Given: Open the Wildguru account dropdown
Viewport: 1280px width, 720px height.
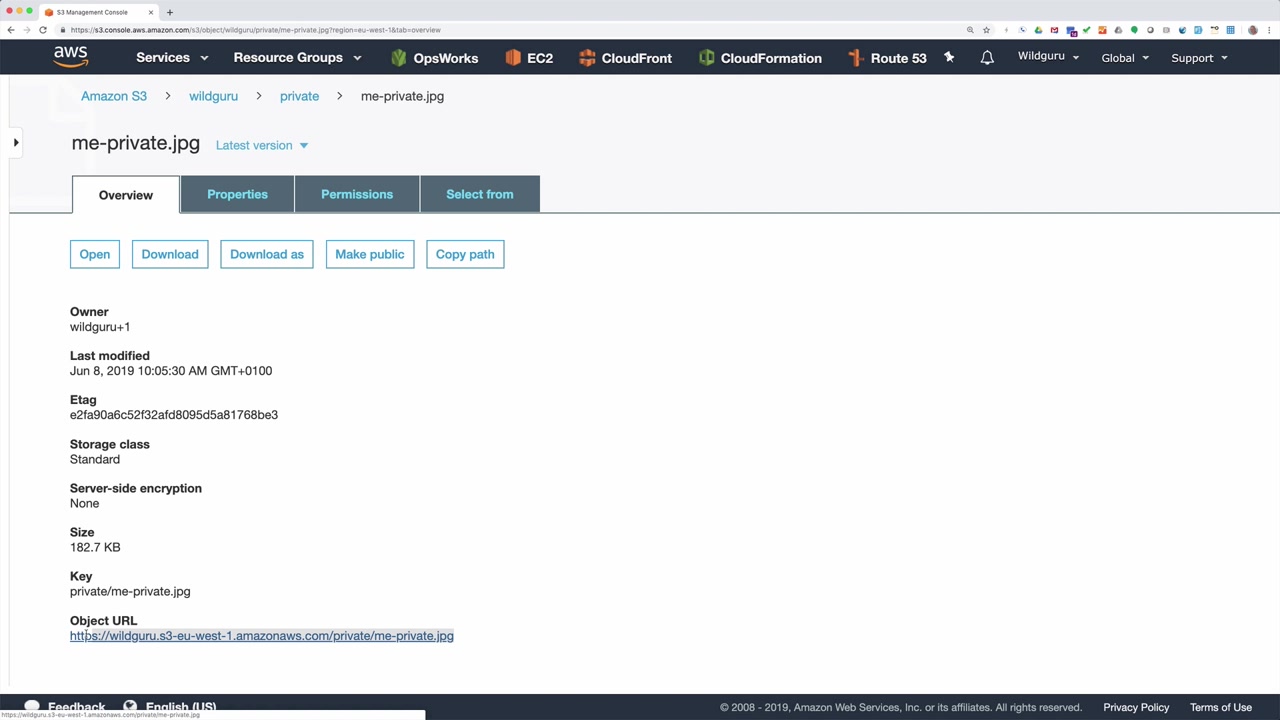Looking at the screenshot, I should pyautogui.click(x=1048, y=57).
